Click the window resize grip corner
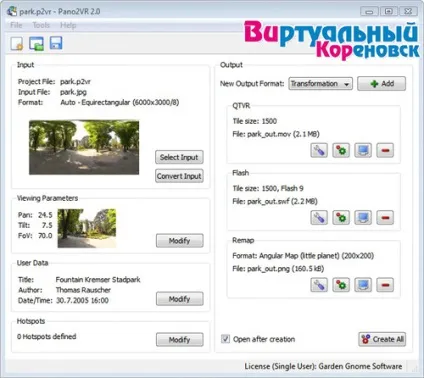Image resolution: width=424 pixels, height=378 pixels. (x=415, y=368)
